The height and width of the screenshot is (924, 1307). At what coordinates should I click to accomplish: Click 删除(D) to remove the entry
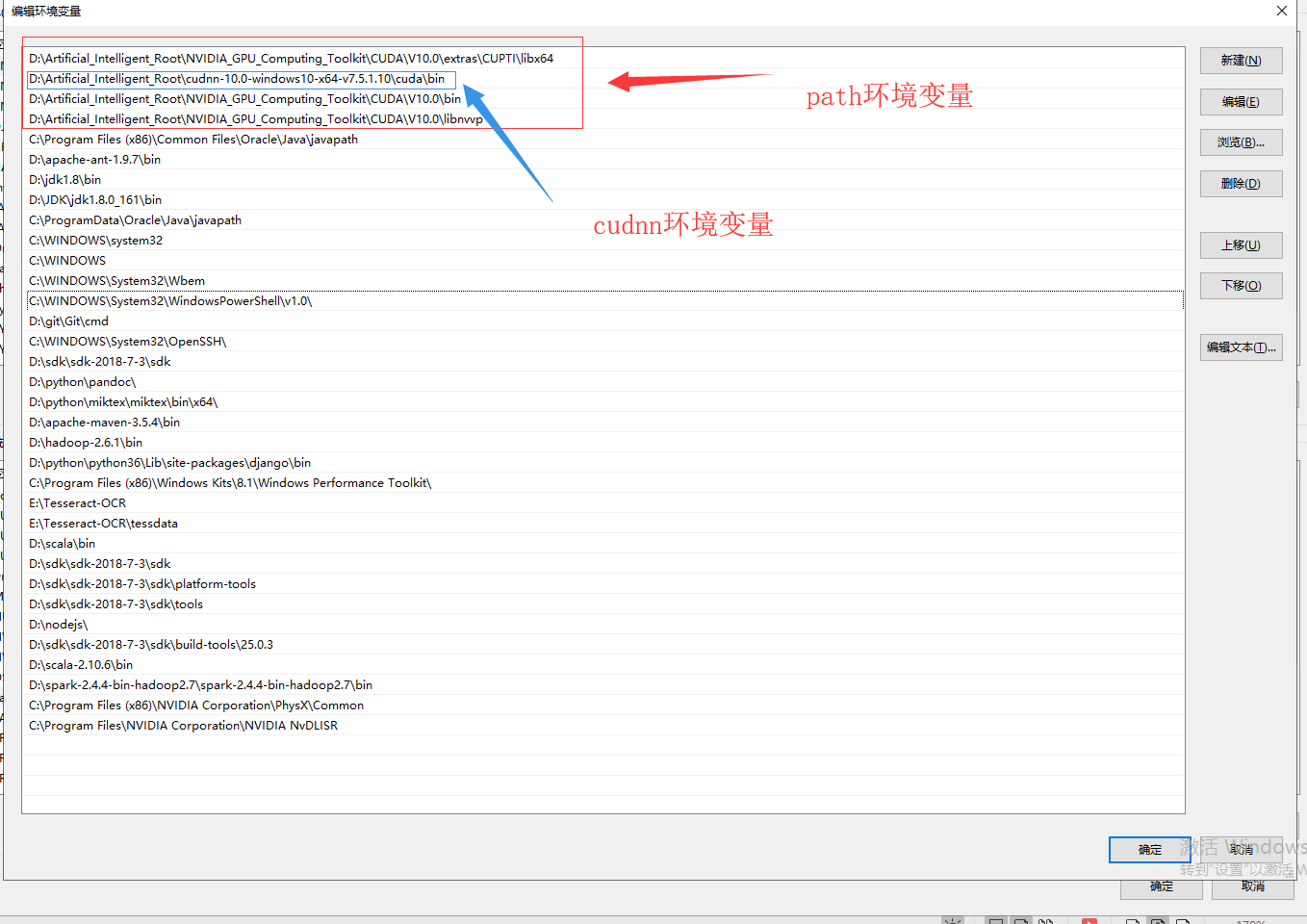(1241, 184)
